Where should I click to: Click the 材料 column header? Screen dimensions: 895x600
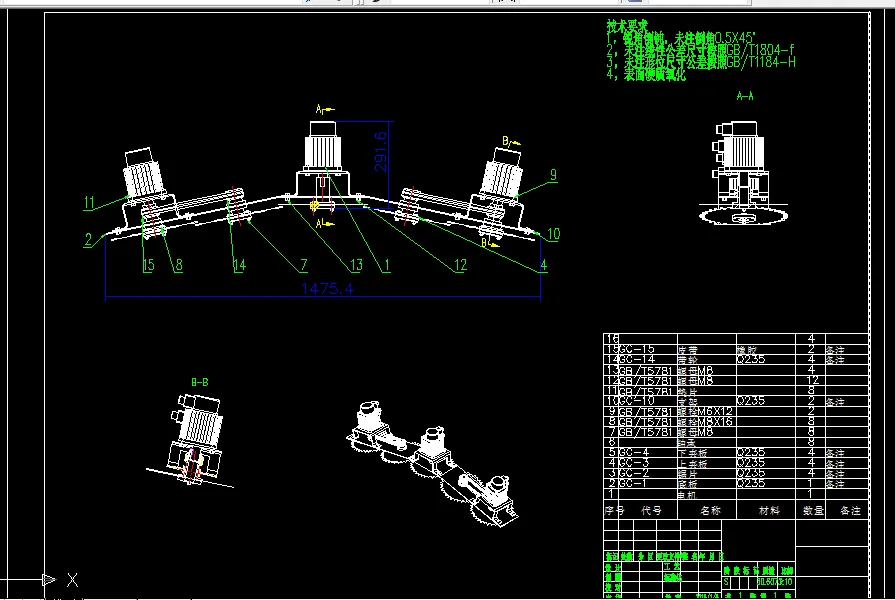click(769, 510)
